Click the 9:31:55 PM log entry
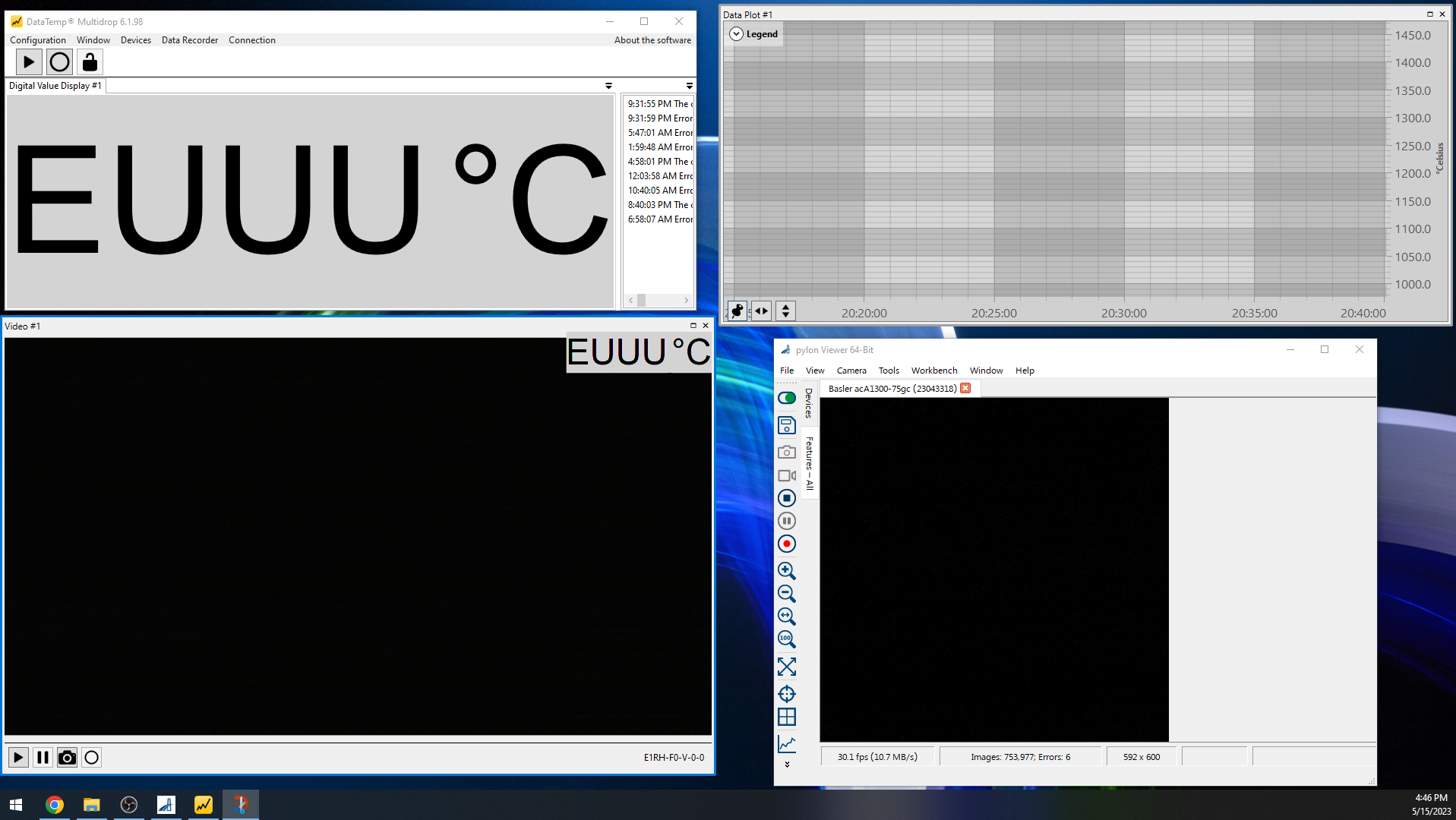Image resolution: width=1456 pixels, height=820 pixels. pos(659,104)
